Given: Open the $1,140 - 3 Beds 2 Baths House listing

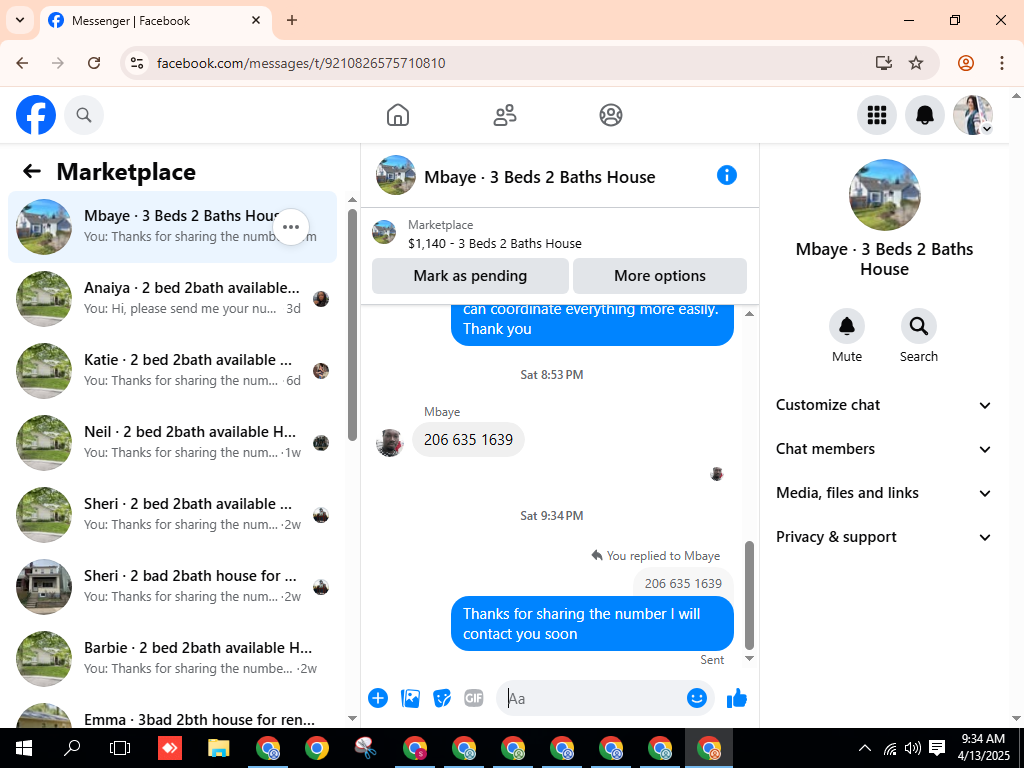Looking at the screenshot, I should [x=494, y=244].
